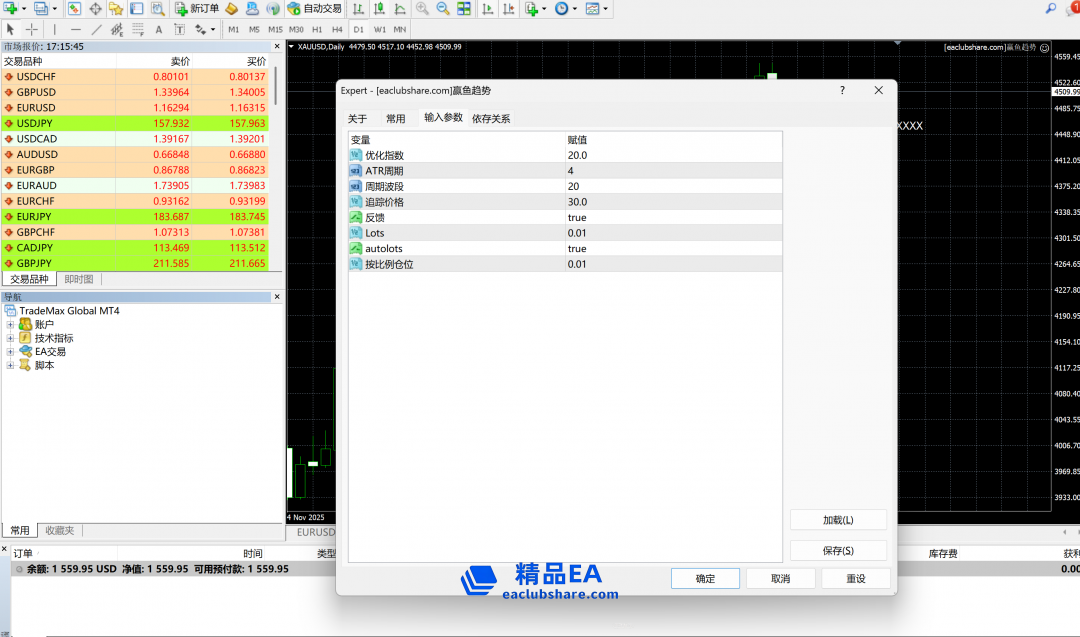
Task: Switch chart timeframe to H4
Action: (336, 30)
